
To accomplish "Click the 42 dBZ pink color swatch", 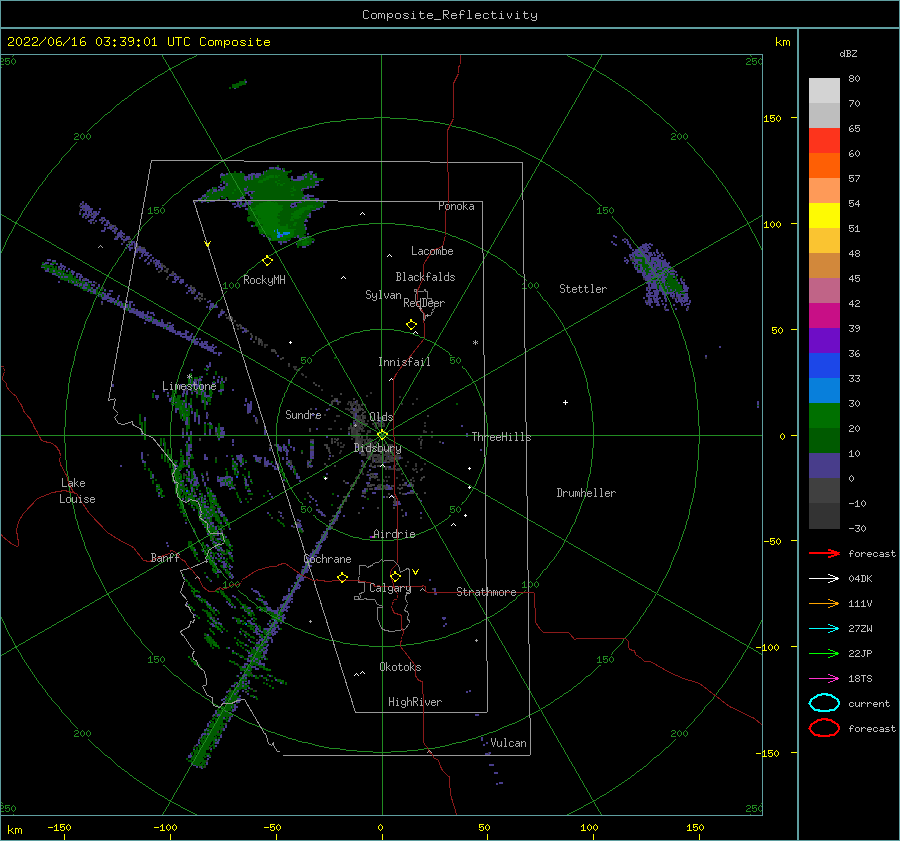I will point(824,290).
